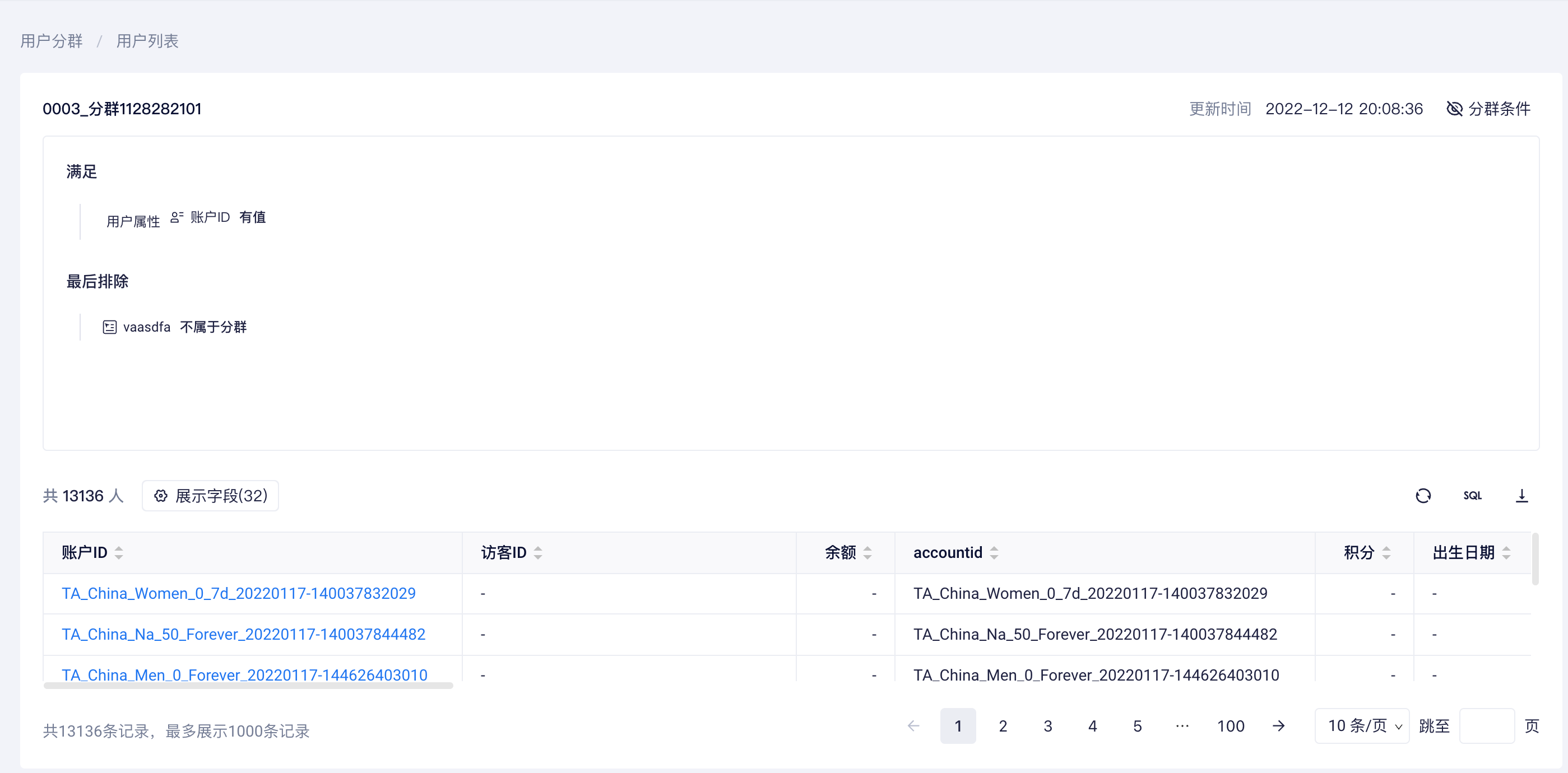Sort the accountid column

point(994,553)
